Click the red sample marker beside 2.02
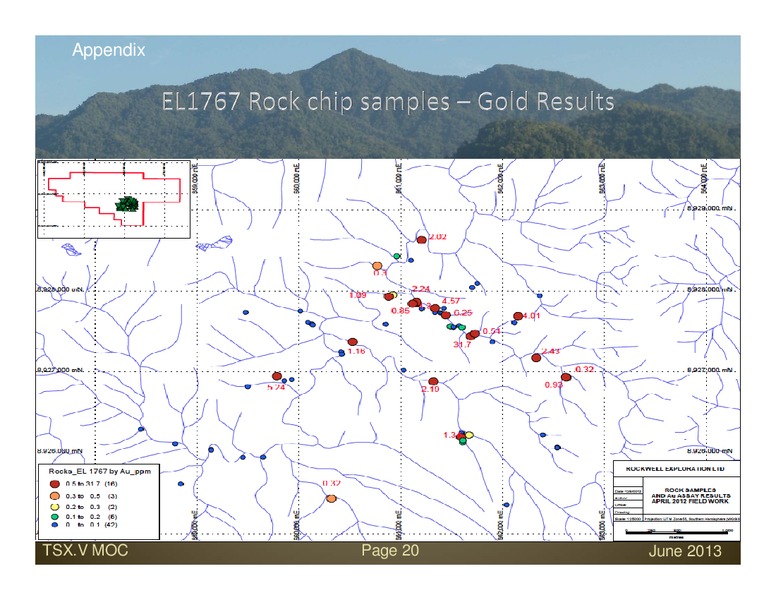Screen dimensions: 776x600 tap(422, 240)
